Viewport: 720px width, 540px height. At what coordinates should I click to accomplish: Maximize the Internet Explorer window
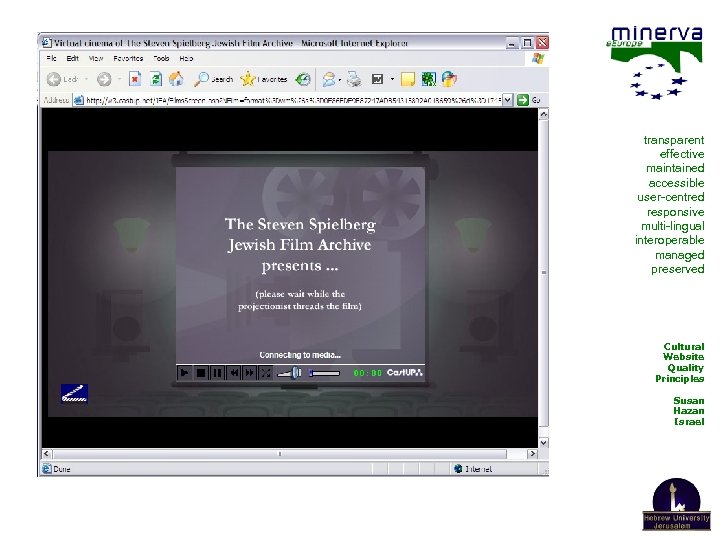pos(528,43)
